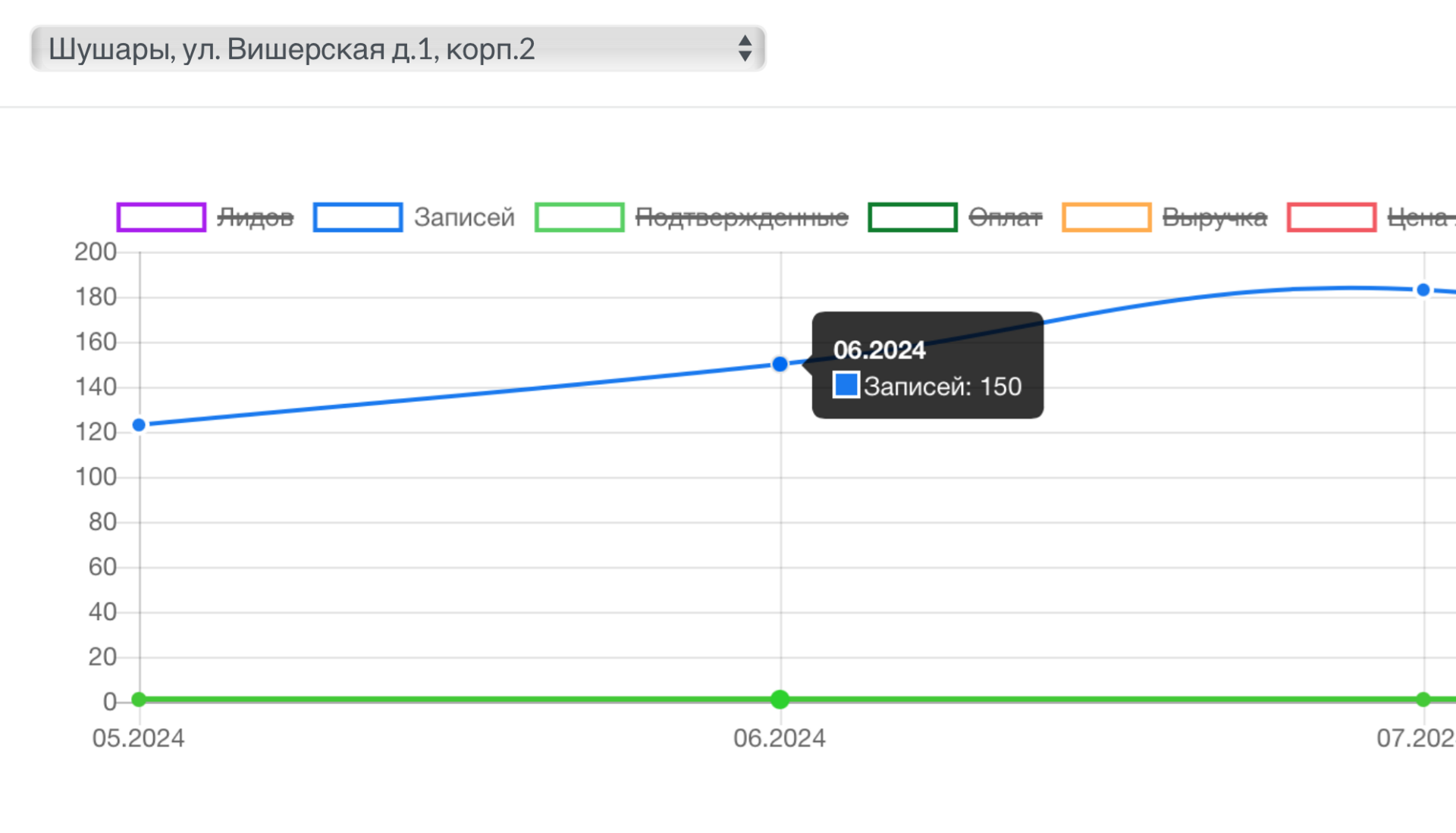This screenshot has height=833, width=1456.
Task: Click the red Цена color box
Action: click(x=1332, y=218)
